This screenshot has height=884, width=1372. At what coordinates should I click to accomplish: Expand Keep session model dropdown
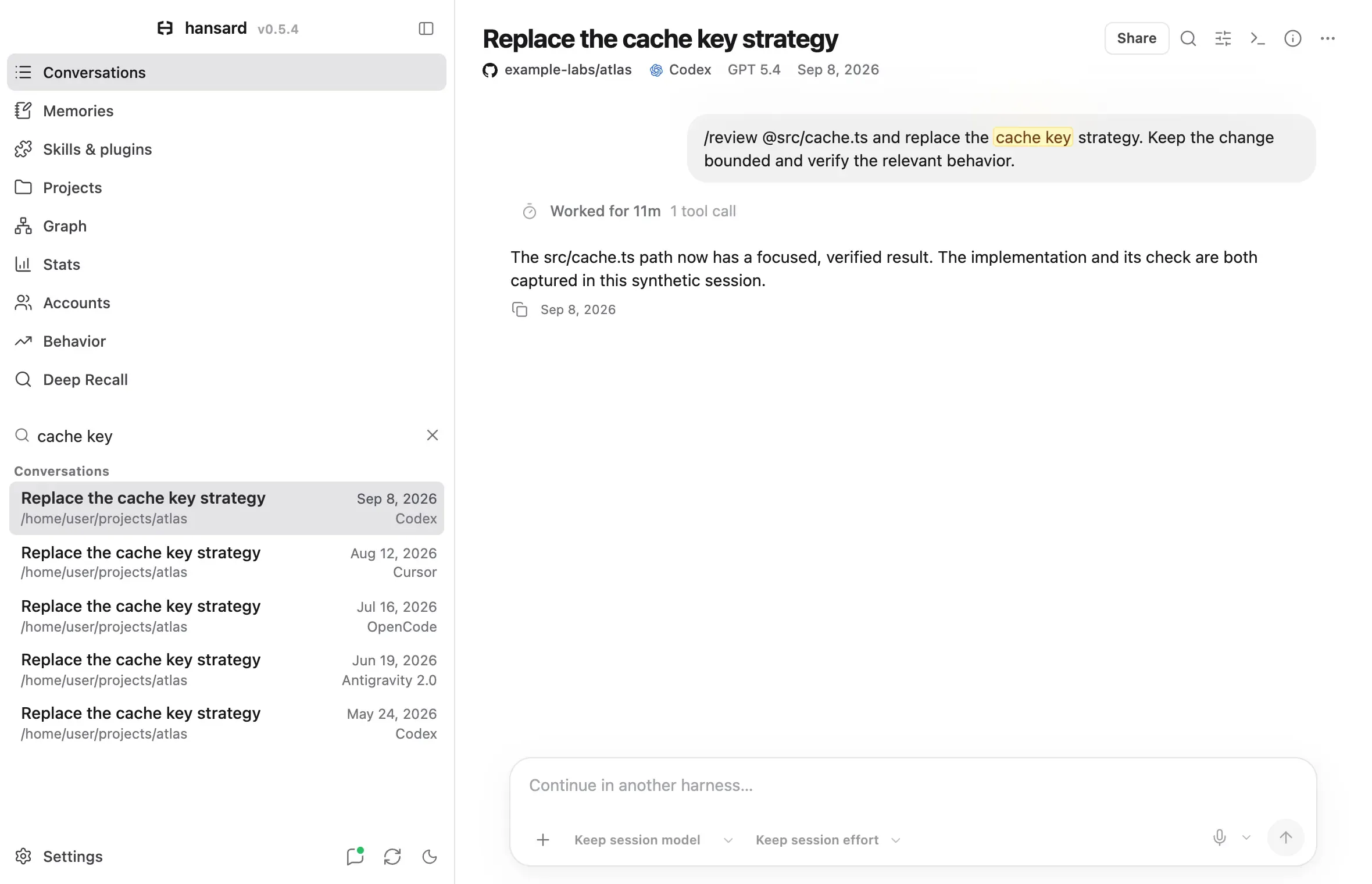653,840
